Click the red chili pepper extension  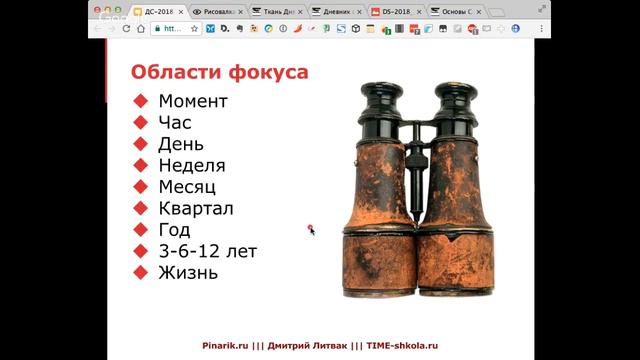[x=298, y=29]
